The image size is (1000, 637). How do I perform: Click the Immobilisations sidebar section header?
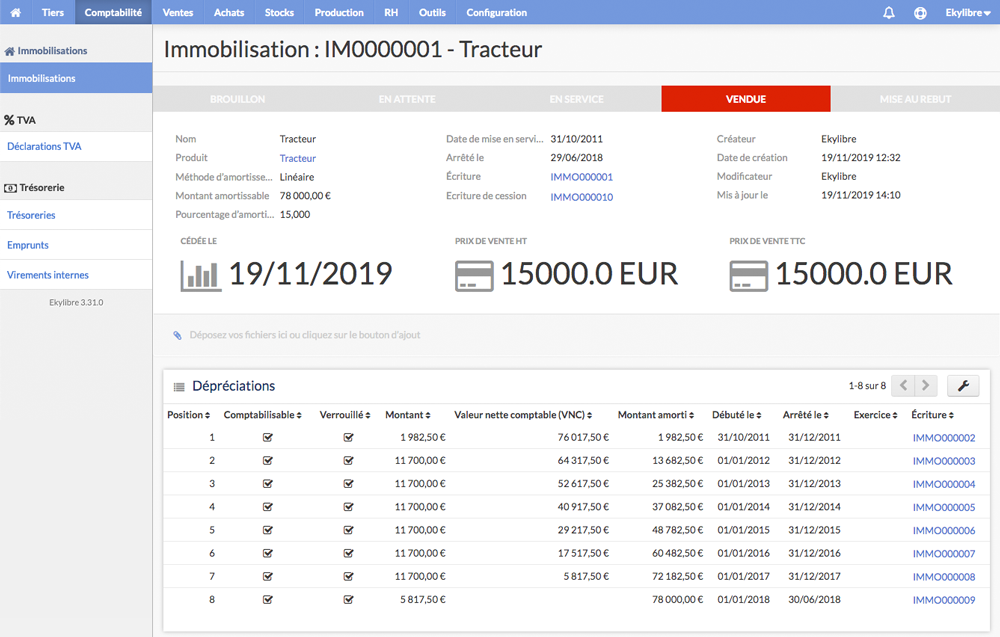coord(46,50)
